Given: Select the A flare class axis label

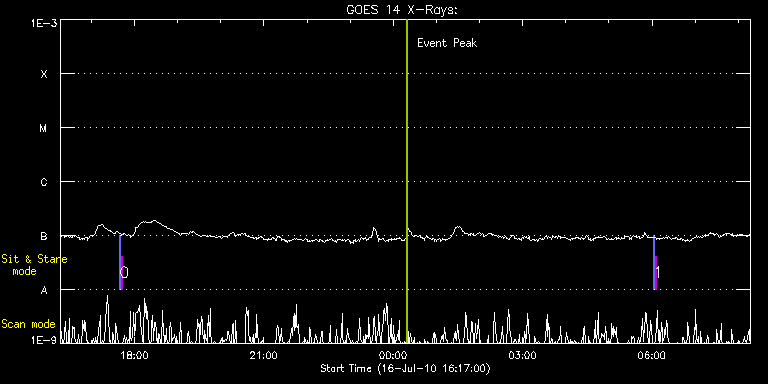Looking at the screenshot, I should click(x=44, y=290).
